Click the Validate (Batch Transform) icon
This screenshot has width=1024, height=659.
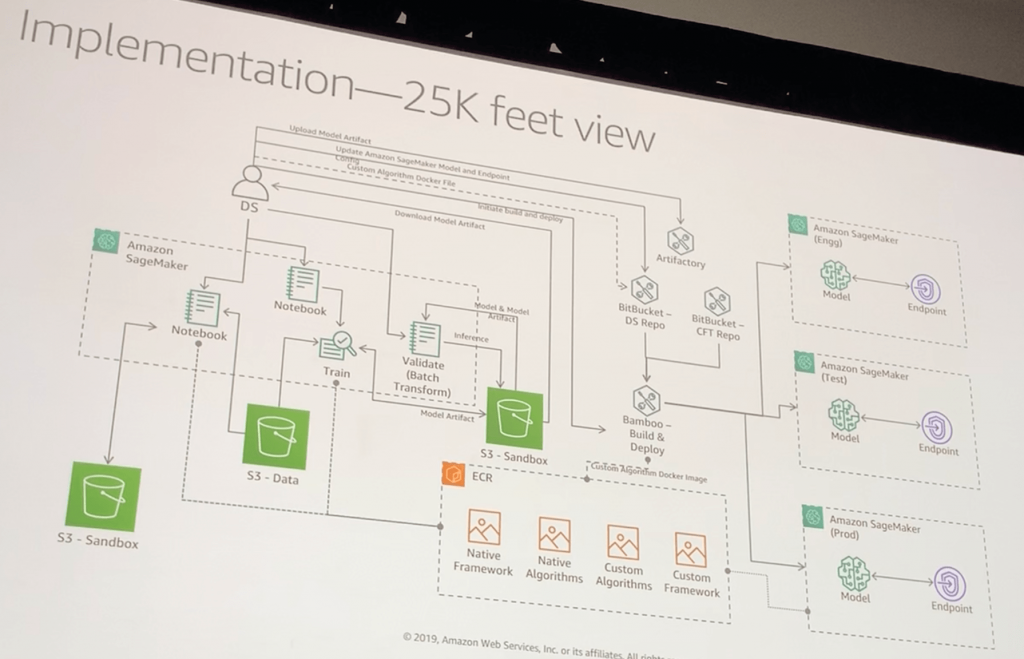424,339
